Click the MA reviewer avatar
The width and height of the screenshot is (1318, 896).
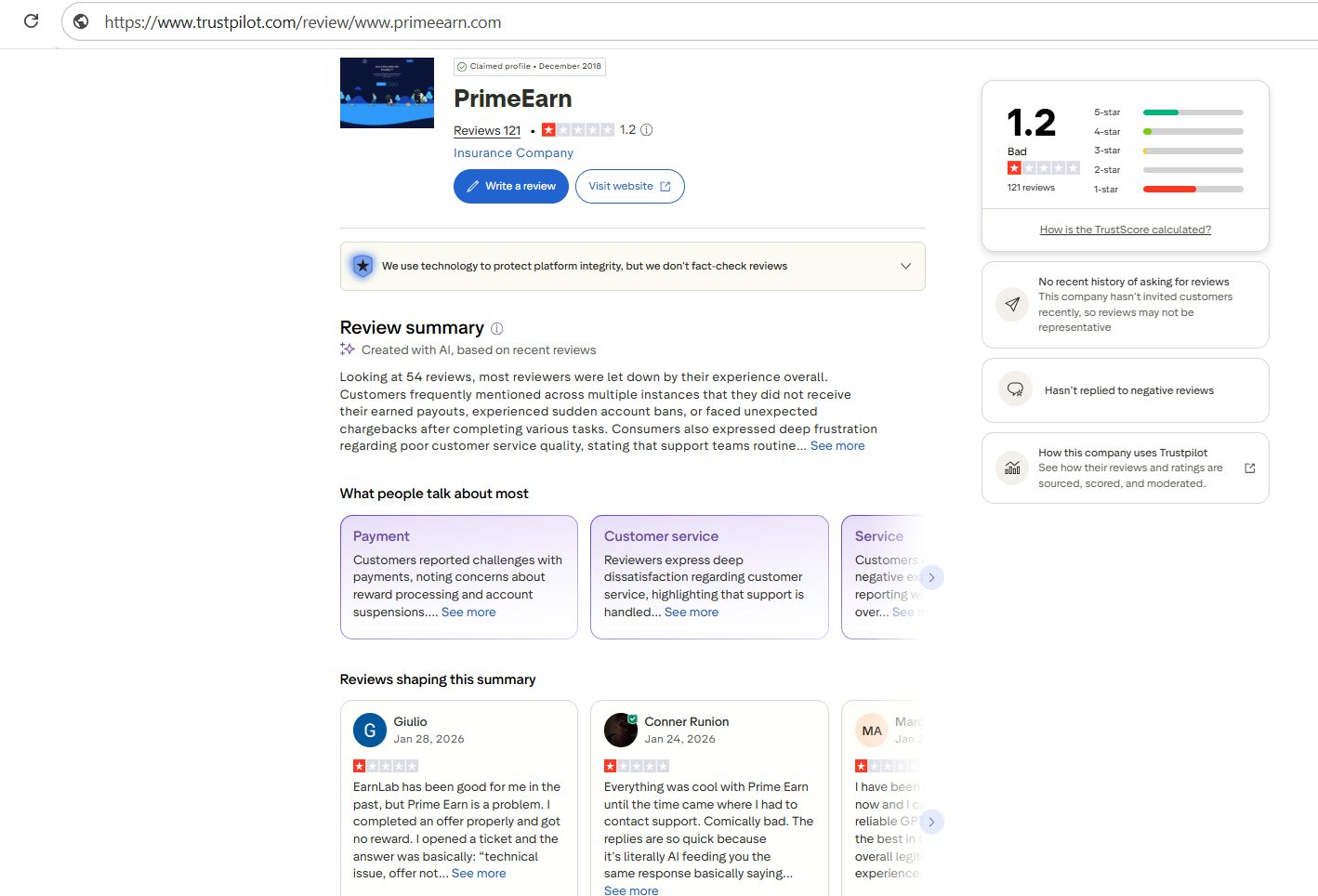(x=872, y=730)
